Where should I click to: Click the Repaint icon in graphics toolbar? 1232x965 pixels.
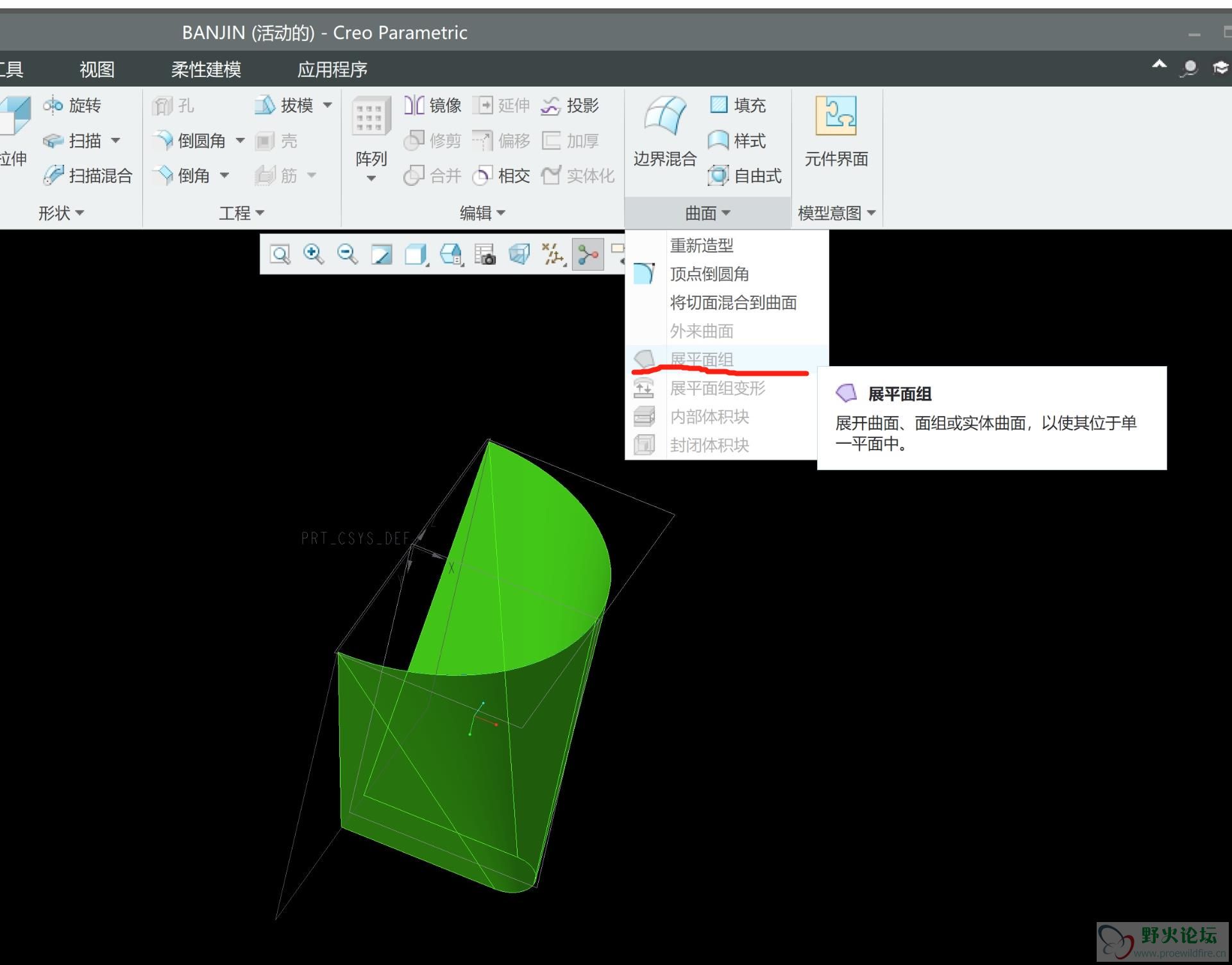tap(382, 255)
